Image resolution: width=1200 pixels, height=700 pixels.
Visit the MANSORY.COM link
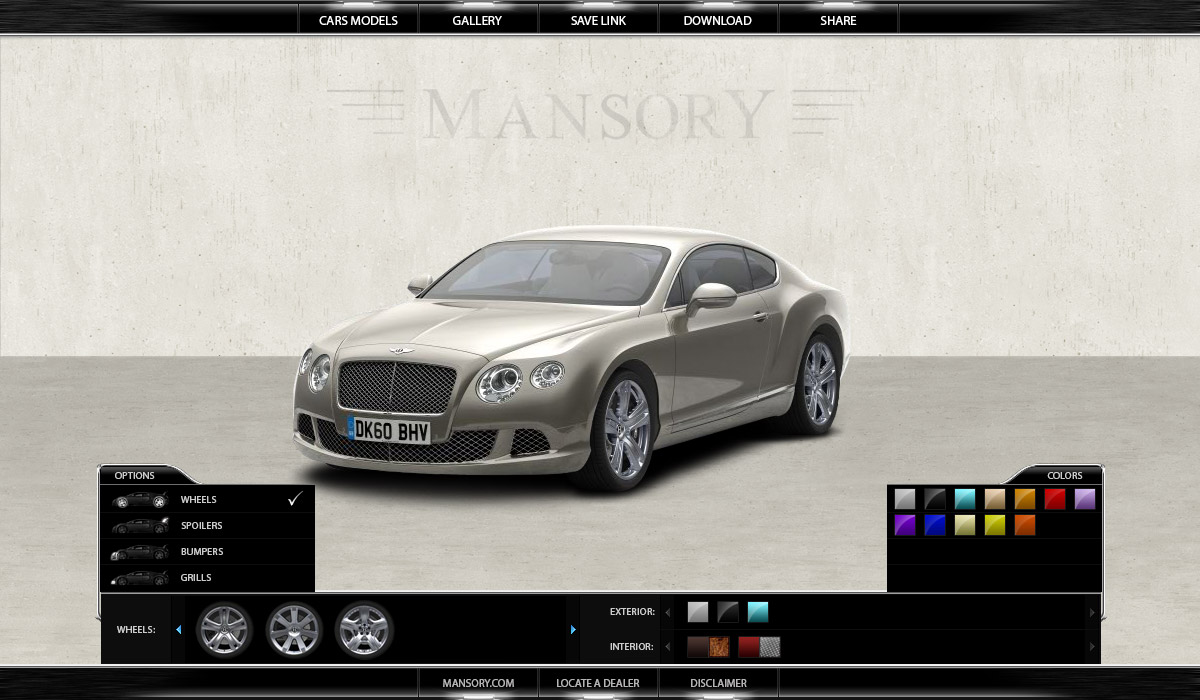[x=478, y=684]
